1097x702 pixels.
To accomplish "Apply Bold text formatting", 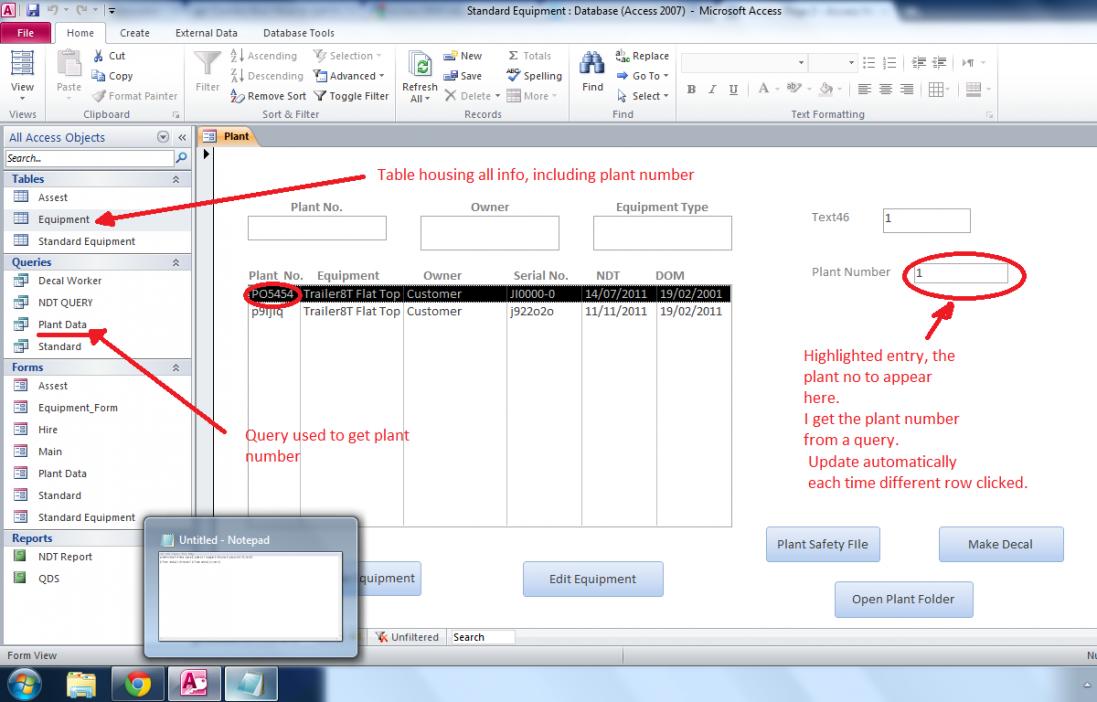I will point(691,89).
